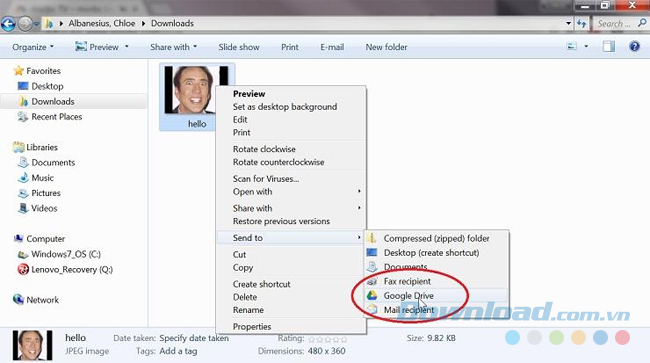This screenshot has width=650, height=363.
Task: Click Albanesius, Chloe in breadcrumb
Action: (102, 23)
